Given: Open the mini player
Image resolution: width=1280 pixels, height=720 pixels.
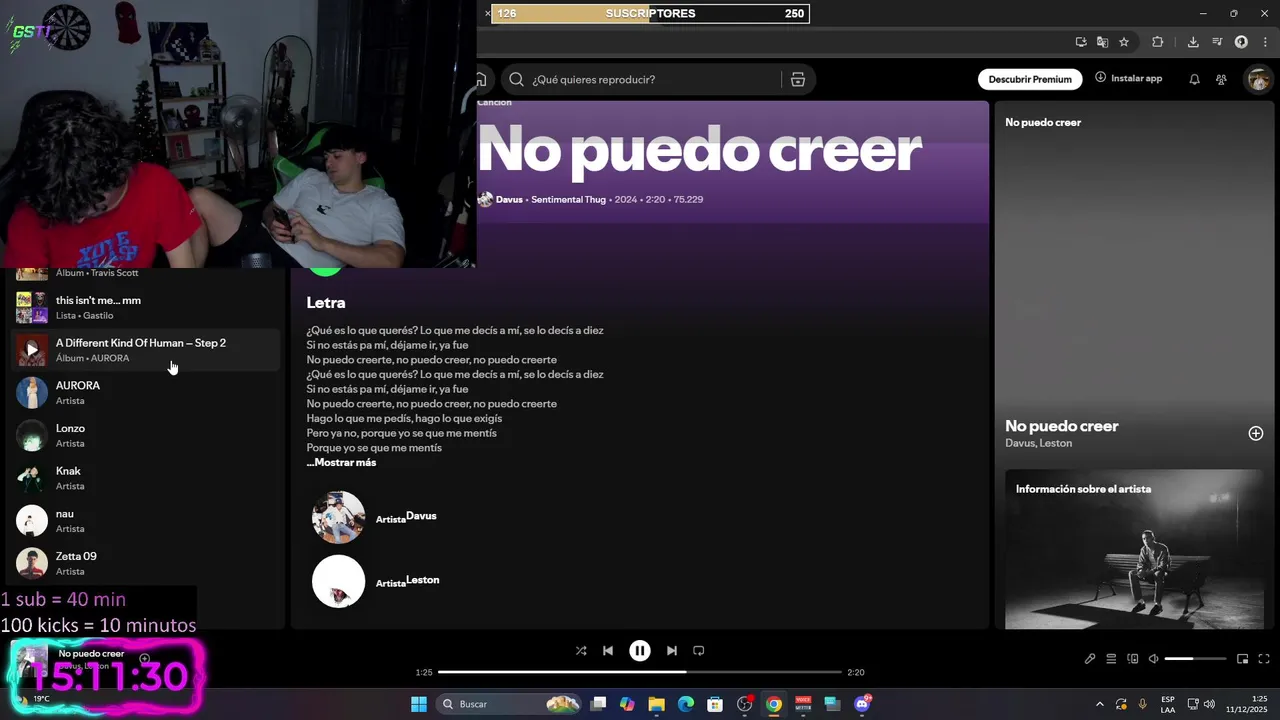Looking at the screenshot, I should tap(1242, 659).
